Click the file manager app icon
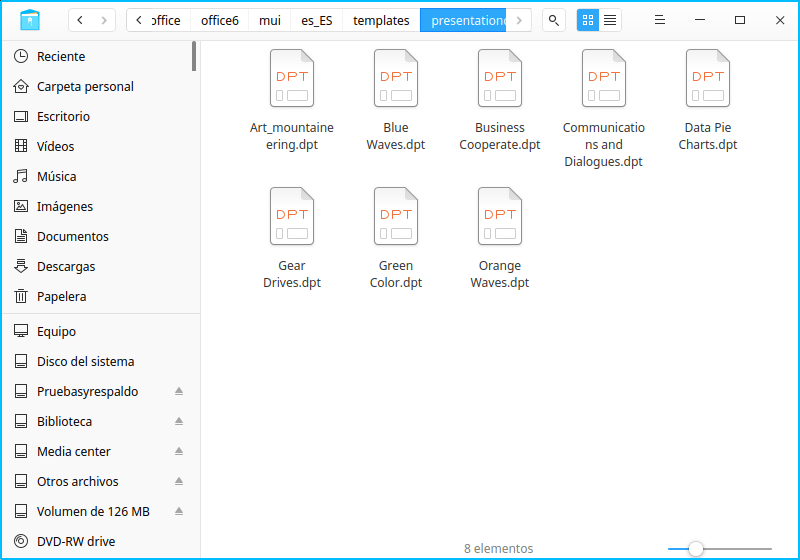Image resolution: width=800 pixels, height=560 pixels. [x=30, y=20]
